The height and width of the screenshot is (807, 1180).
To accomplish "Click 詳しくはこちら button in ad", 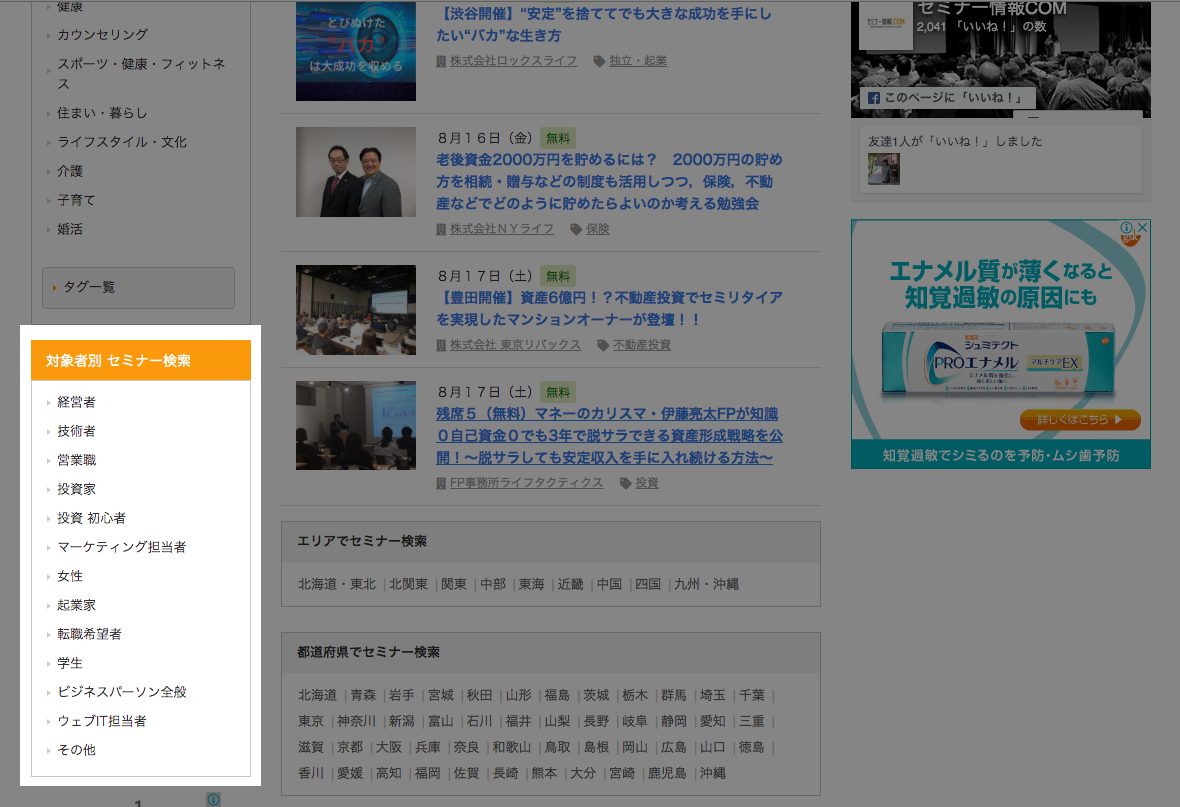I will point(1080,419).
